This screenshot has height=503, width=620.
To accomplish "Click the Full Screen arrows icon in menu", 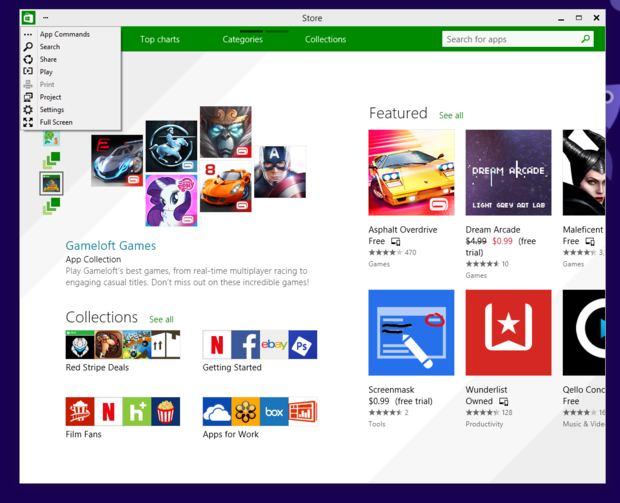I will 28,122.
